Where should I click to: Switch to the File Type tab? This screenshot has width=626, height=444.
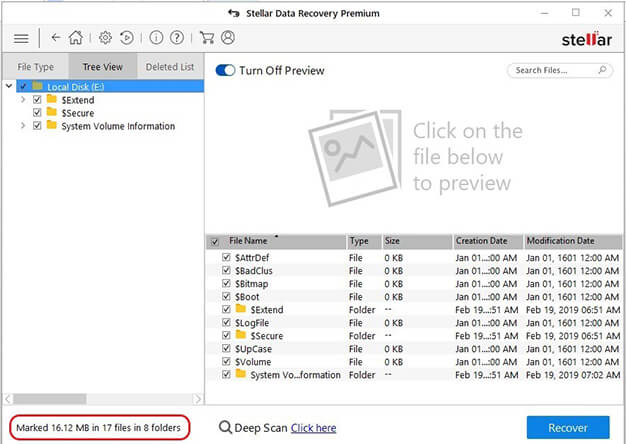point(36,67)
